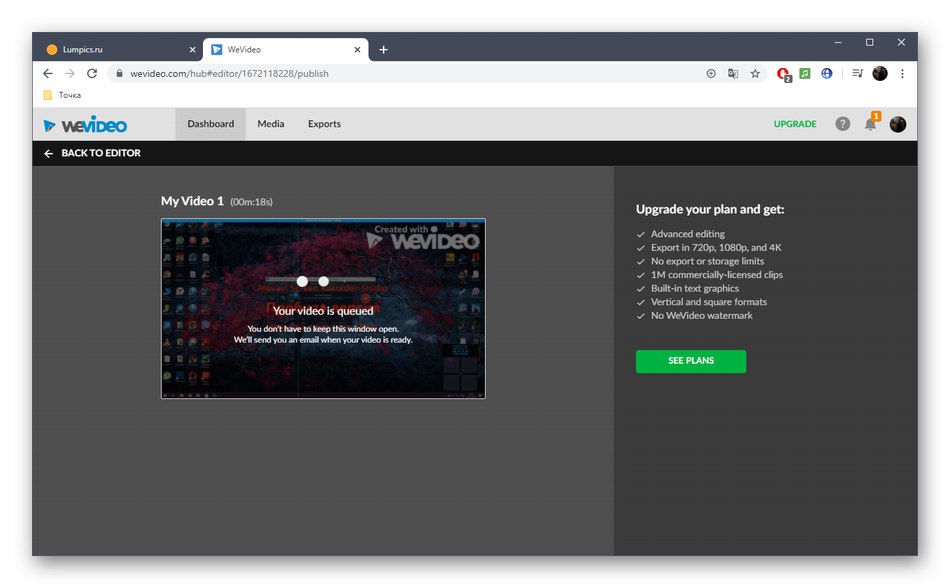Click the browser back arrow
Screen dimensions: 950x588
point(48,73)
